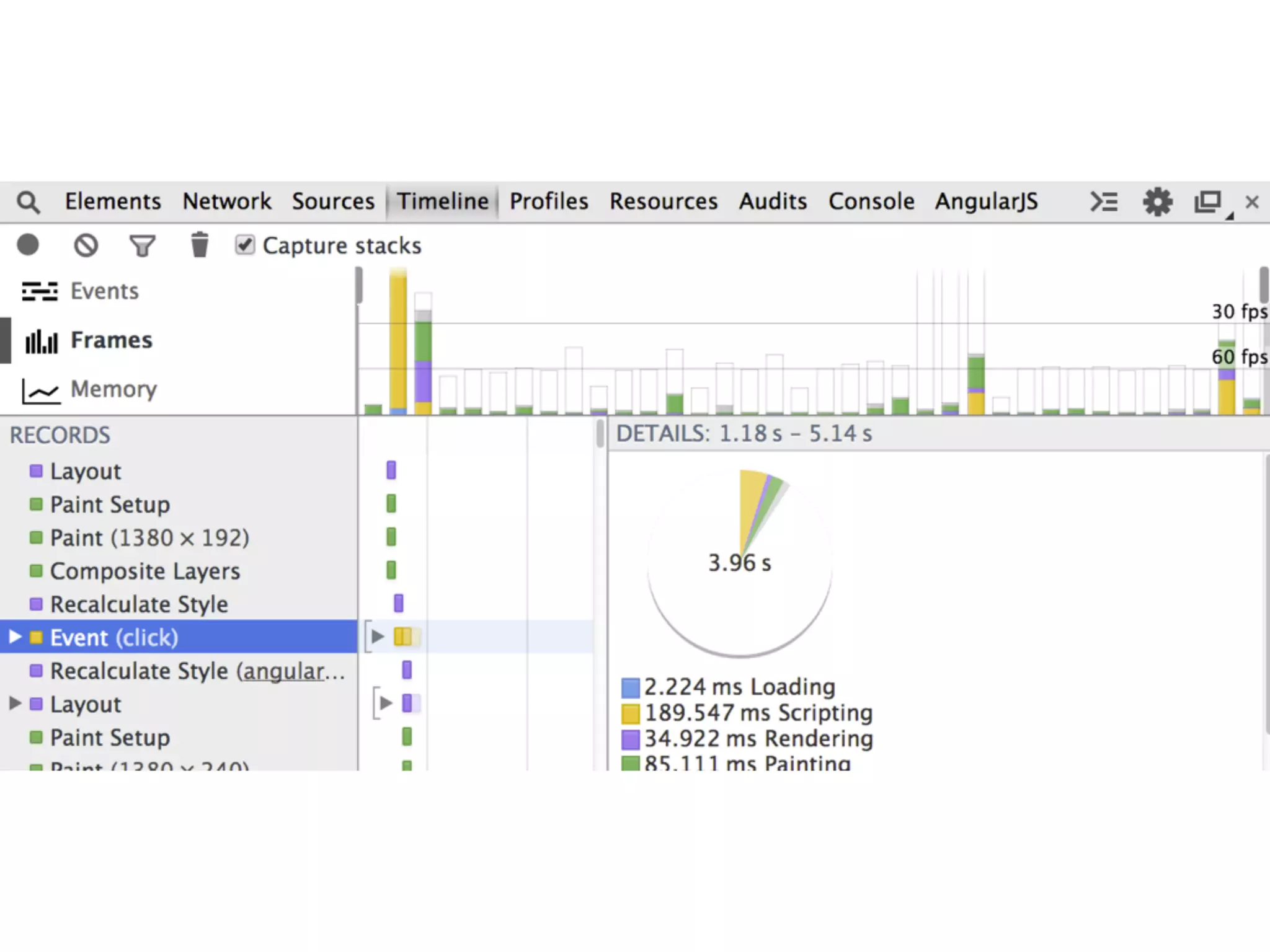Expand click event bar in timeline
The image size is (1270, 952).
click(377, 637)
